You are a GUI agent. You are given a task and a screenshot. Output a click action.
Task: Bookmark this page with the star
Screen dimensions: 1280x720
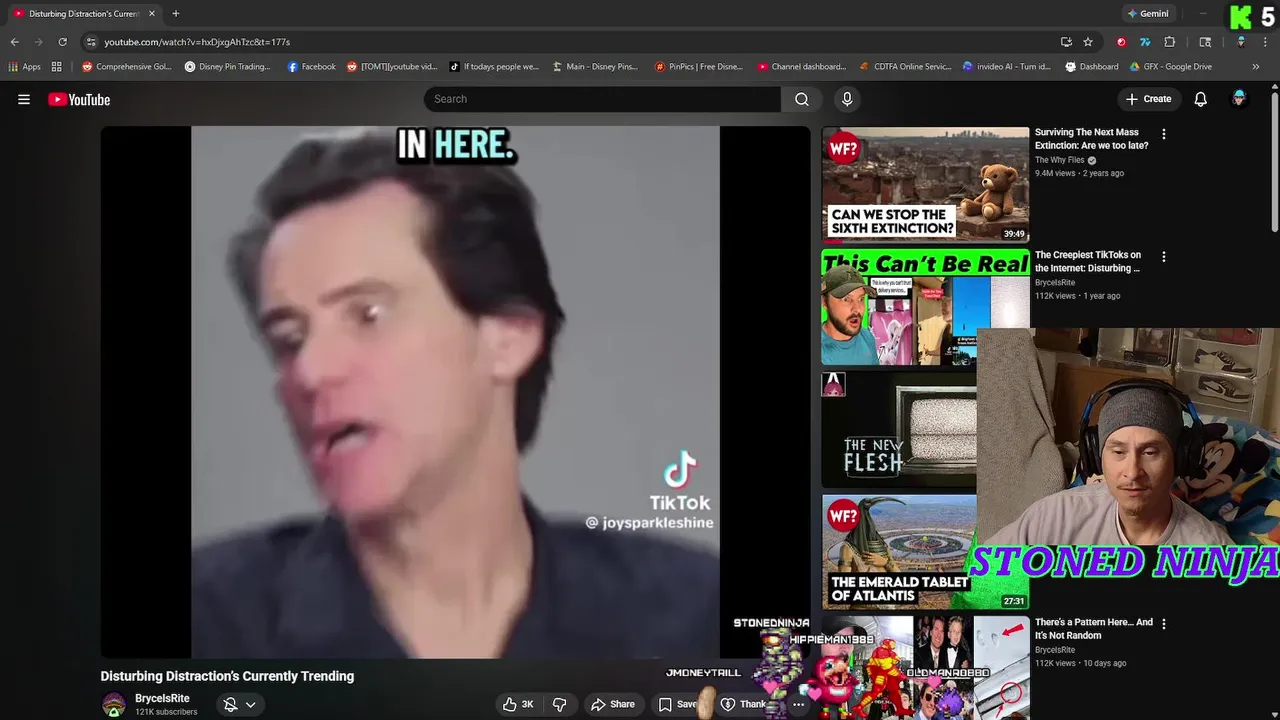point(1088,42)
